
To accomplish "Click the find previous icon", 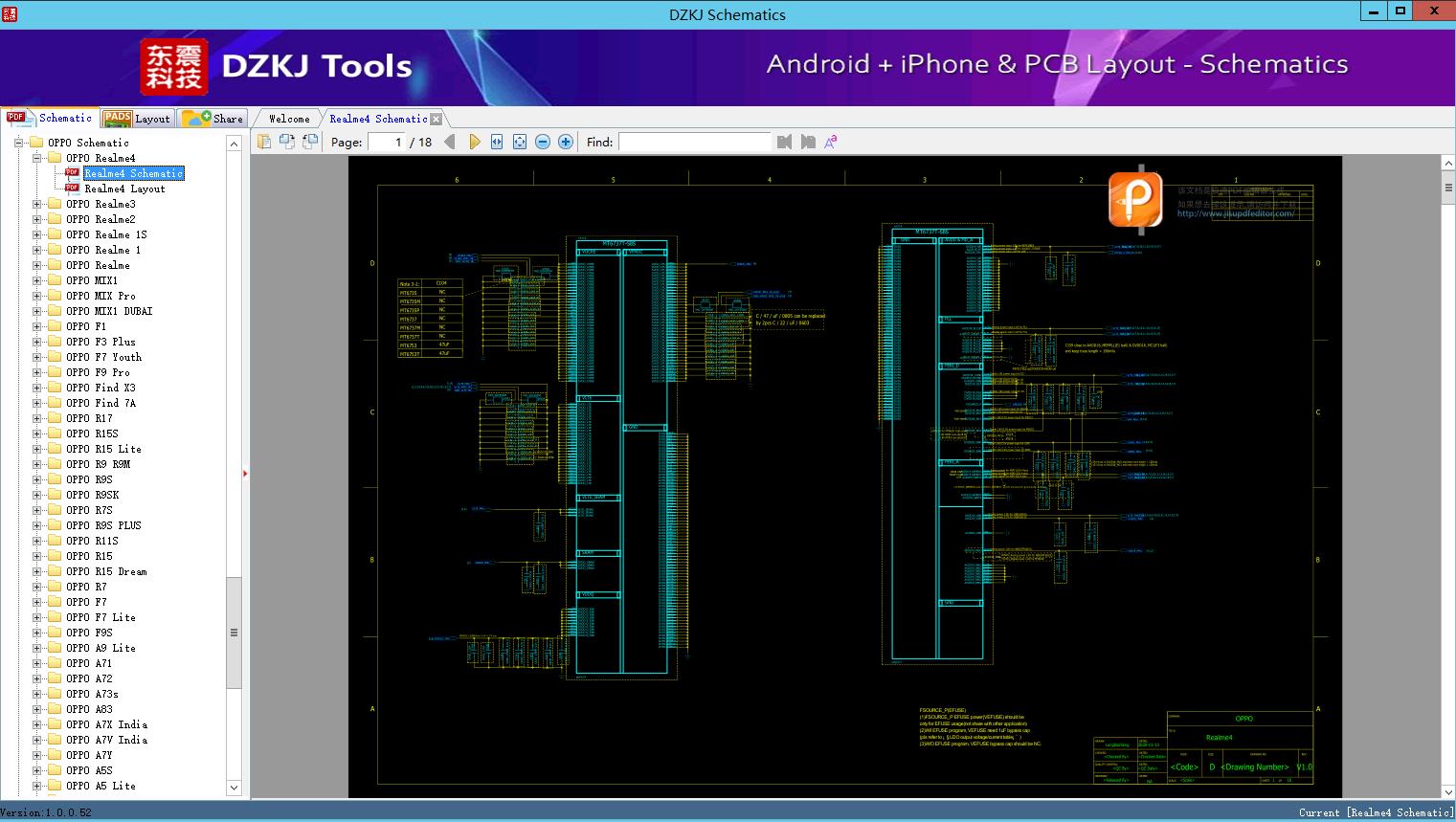I will tap(784, 142).
